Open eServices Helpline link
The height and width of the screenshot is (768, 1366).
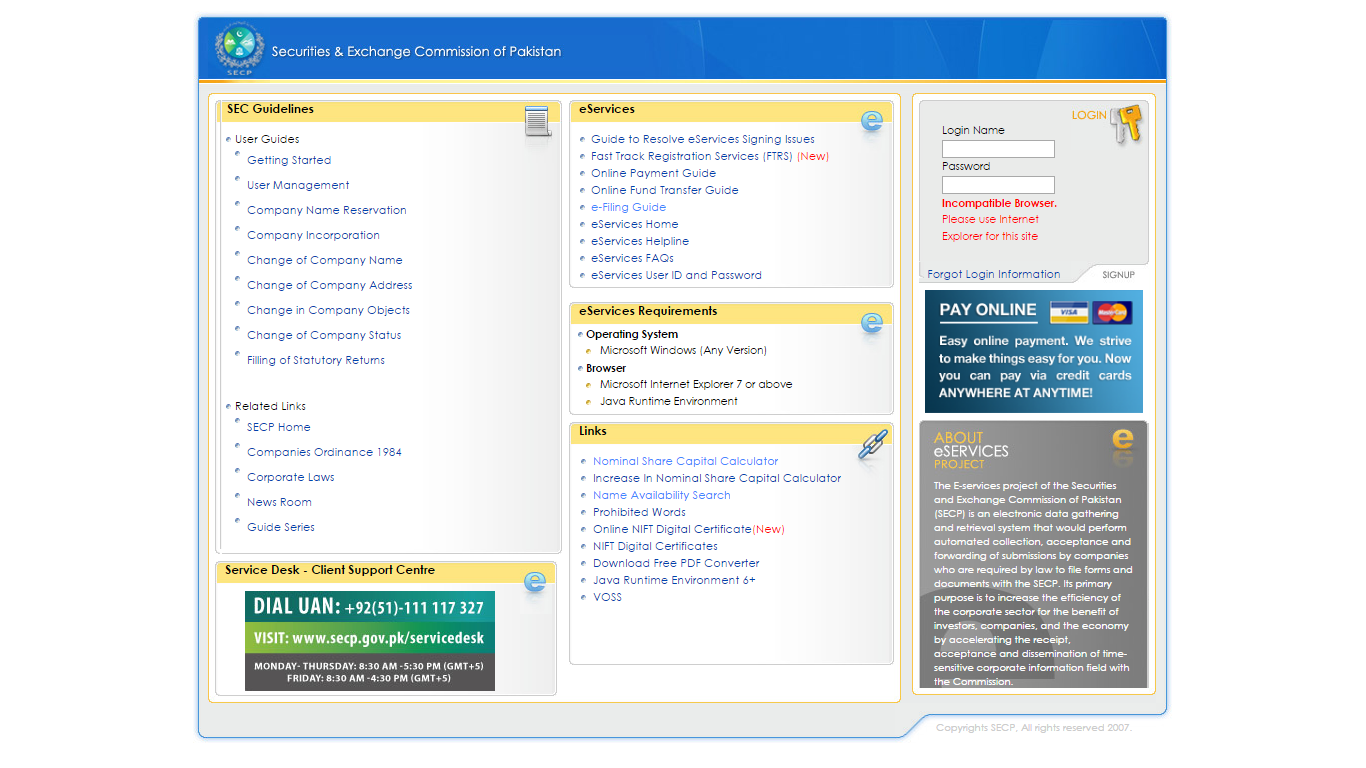click(x=640, y=241)
